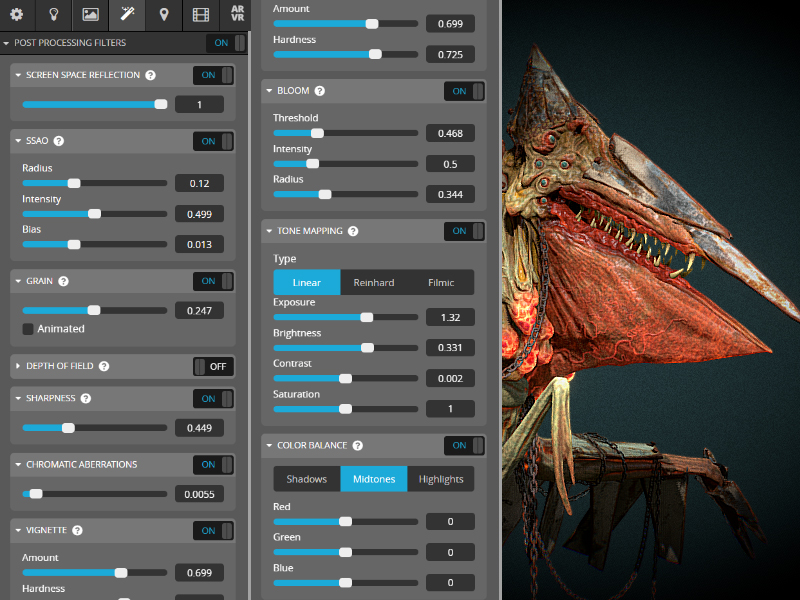Turn off the SSAO toggle
This screenshot has width=800, height=600.
(213, 141)
